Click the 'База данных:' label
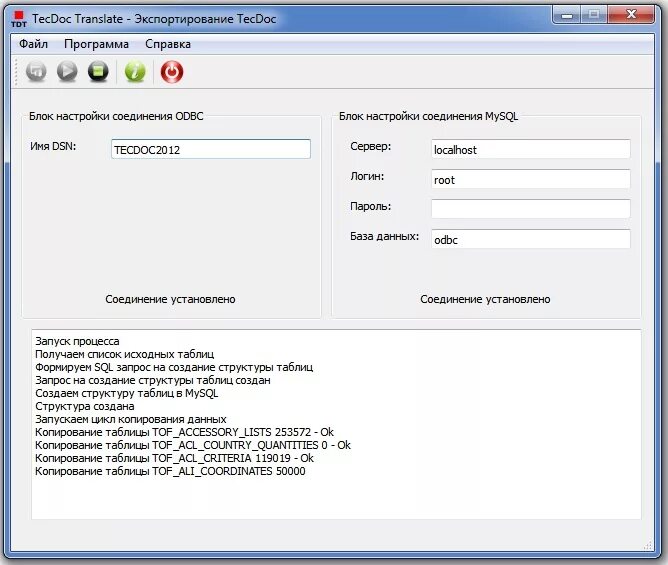668x565 pixels. point(385,236)
